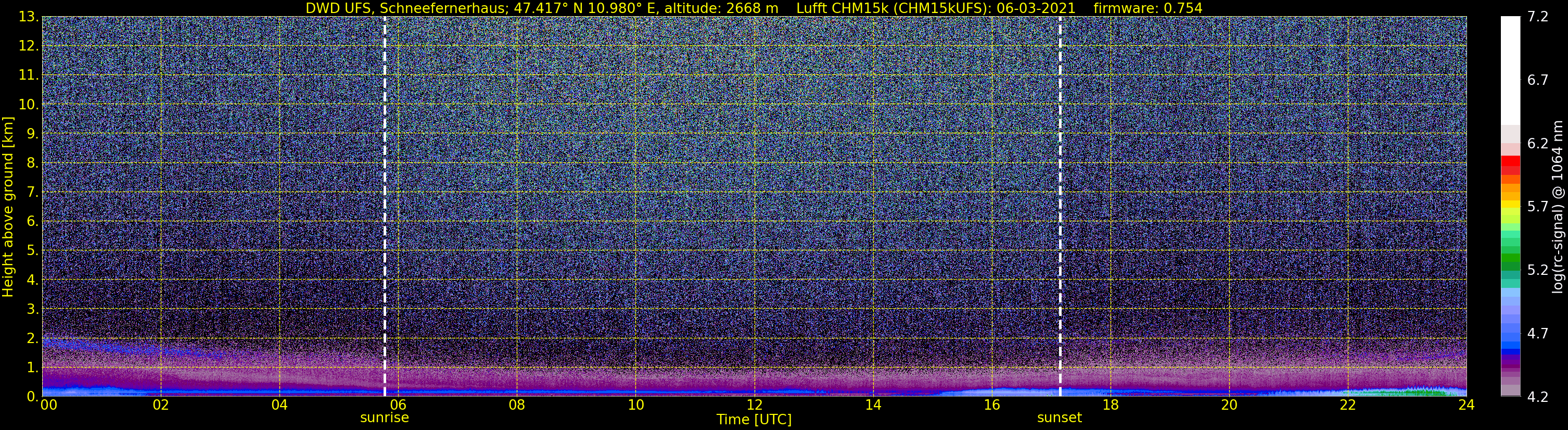This screenshot has width=1568, height=430.
Task: Click the '0.' height axis tick label
Action: point(33,397)
